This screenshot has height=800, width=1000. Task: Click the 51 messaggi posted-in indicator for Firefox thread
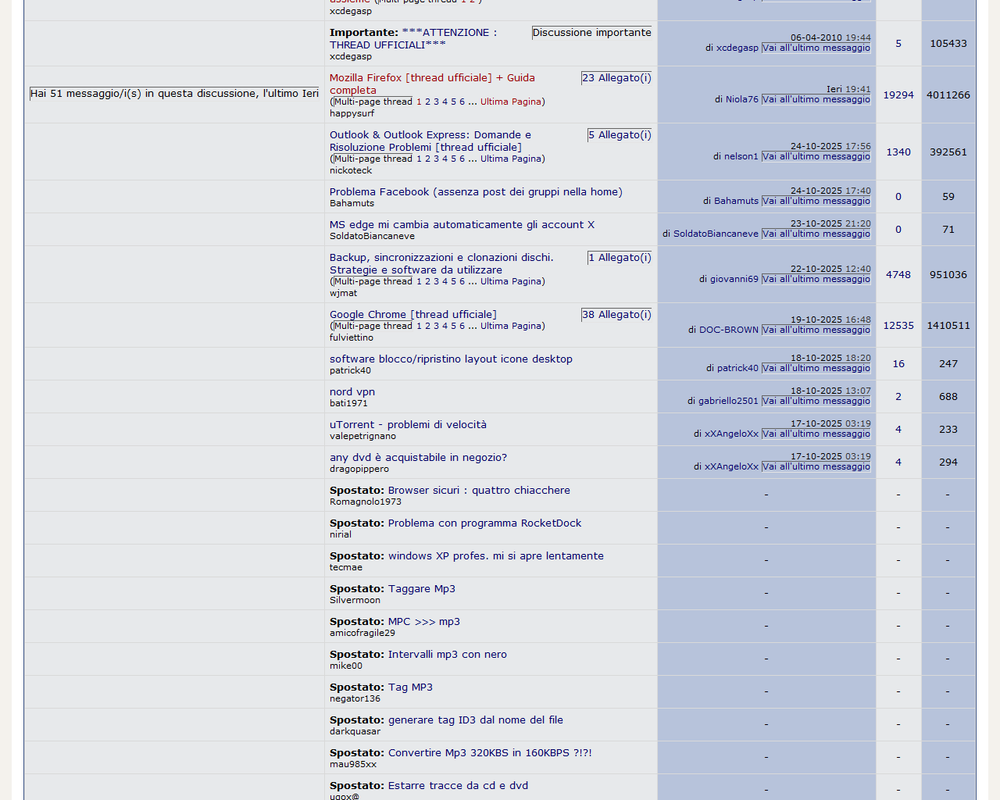pyautogui.click(x=174, y=94)
